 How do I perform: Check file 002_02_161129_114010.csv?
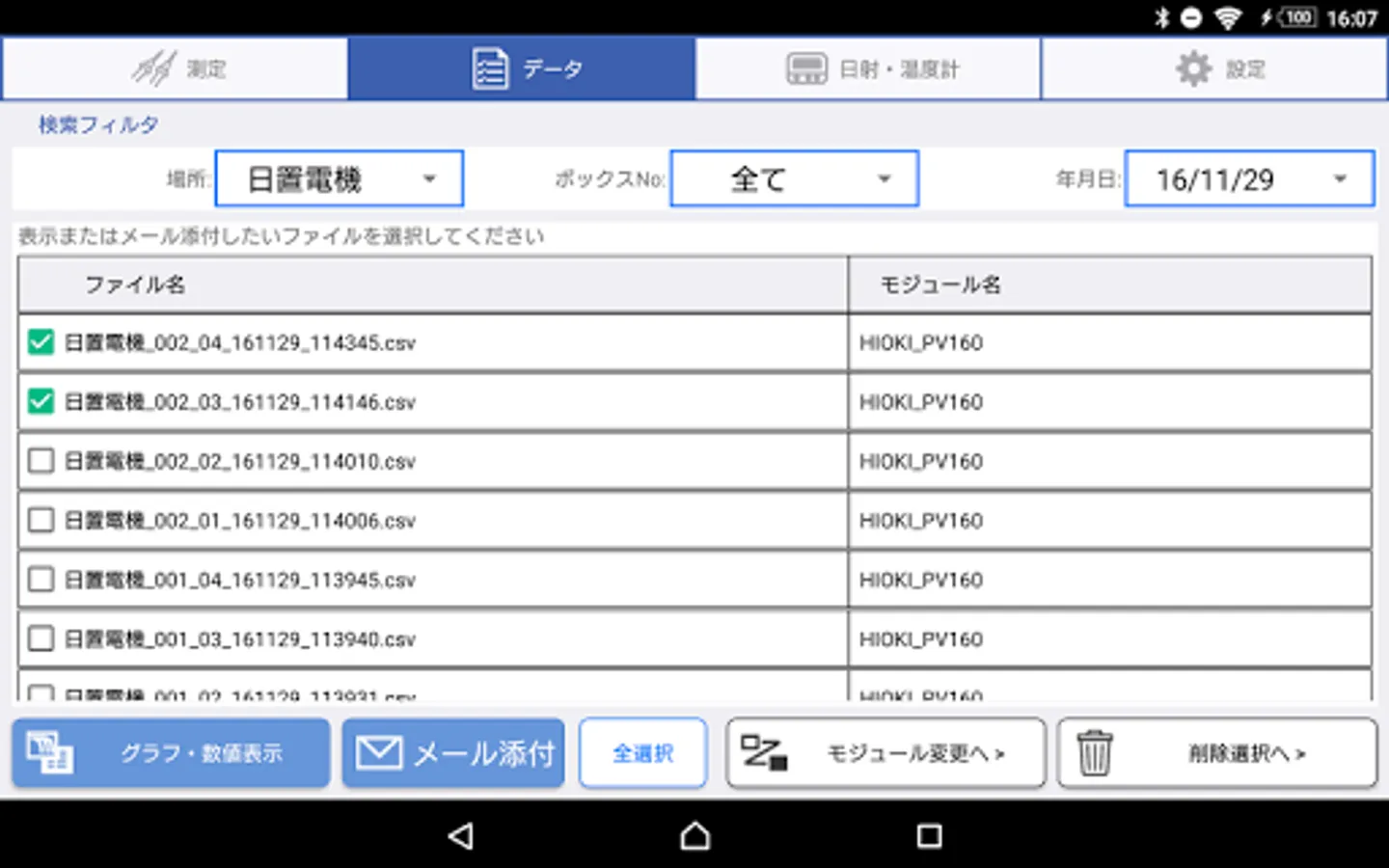[41, 461]
